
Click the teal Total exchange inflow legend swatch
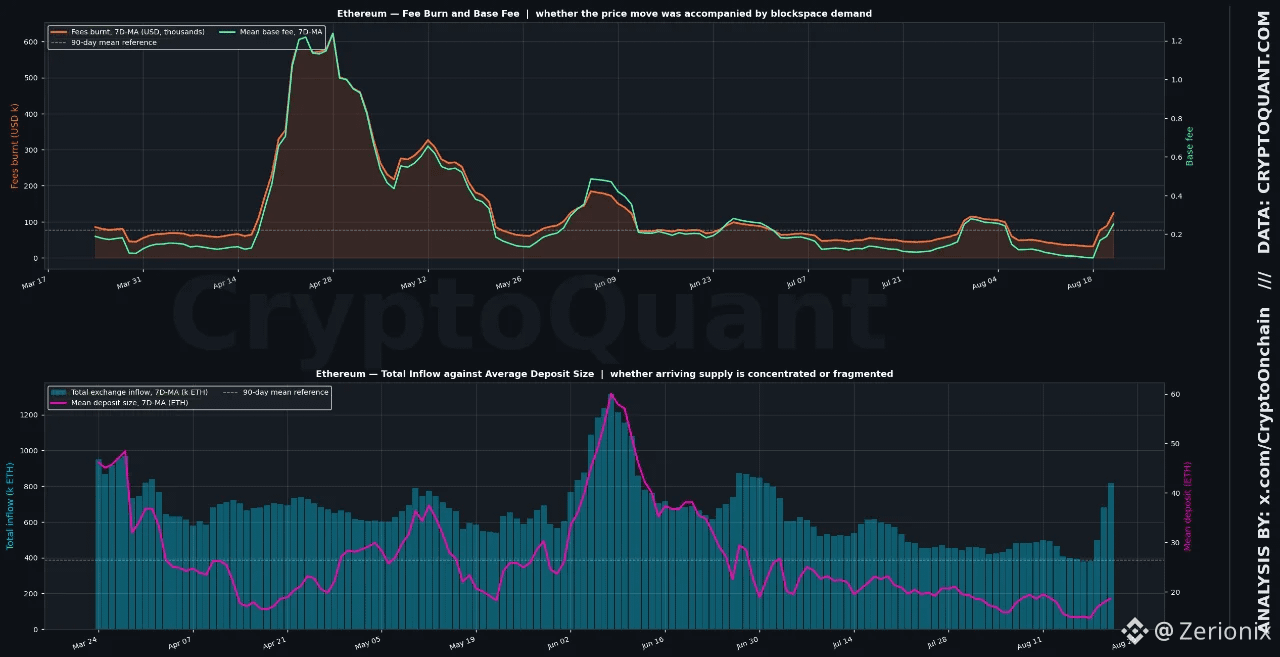click(x=59, y=392)
